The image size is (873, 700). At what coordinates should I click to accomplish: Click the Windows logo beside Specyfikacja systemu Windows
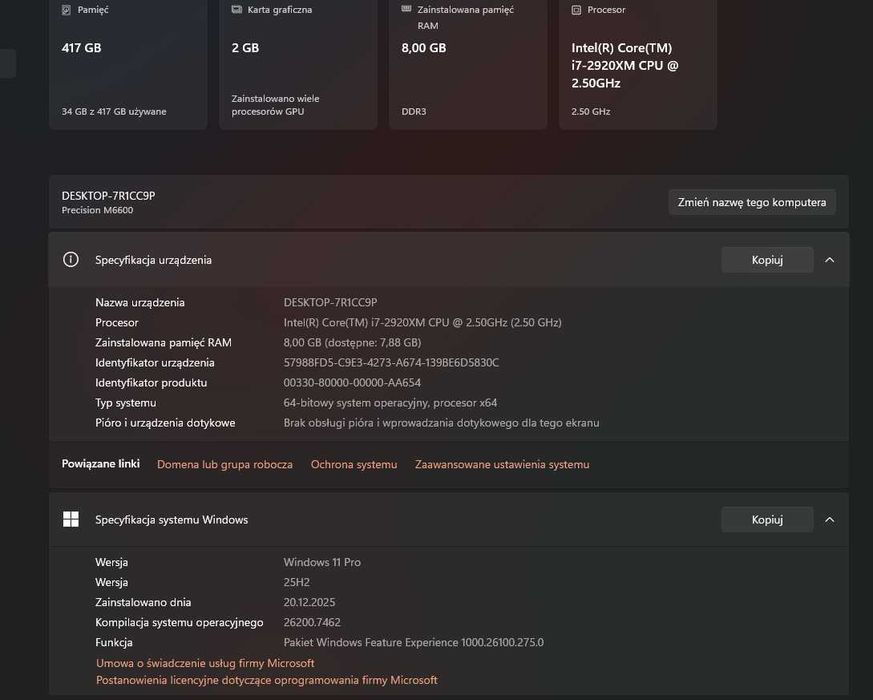(71, 520)
